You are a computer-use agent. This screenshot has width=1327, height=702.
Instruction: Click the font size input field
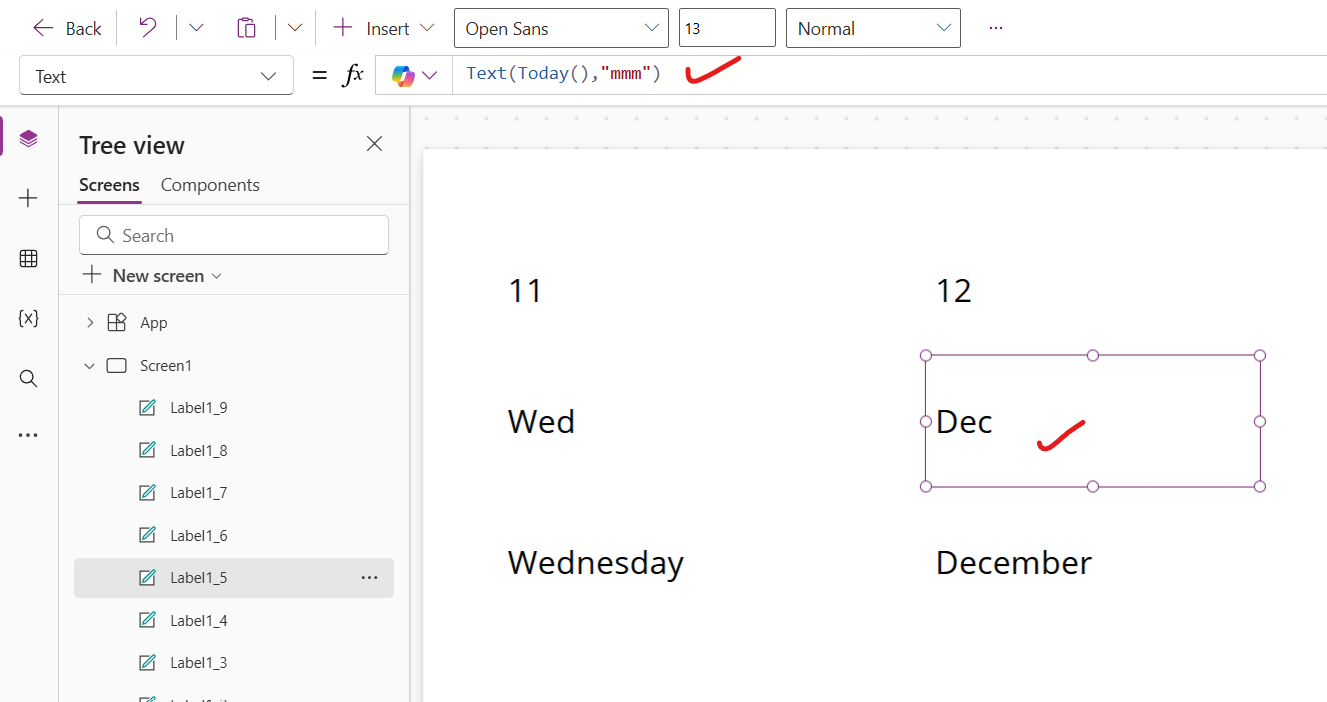(726, 28)
